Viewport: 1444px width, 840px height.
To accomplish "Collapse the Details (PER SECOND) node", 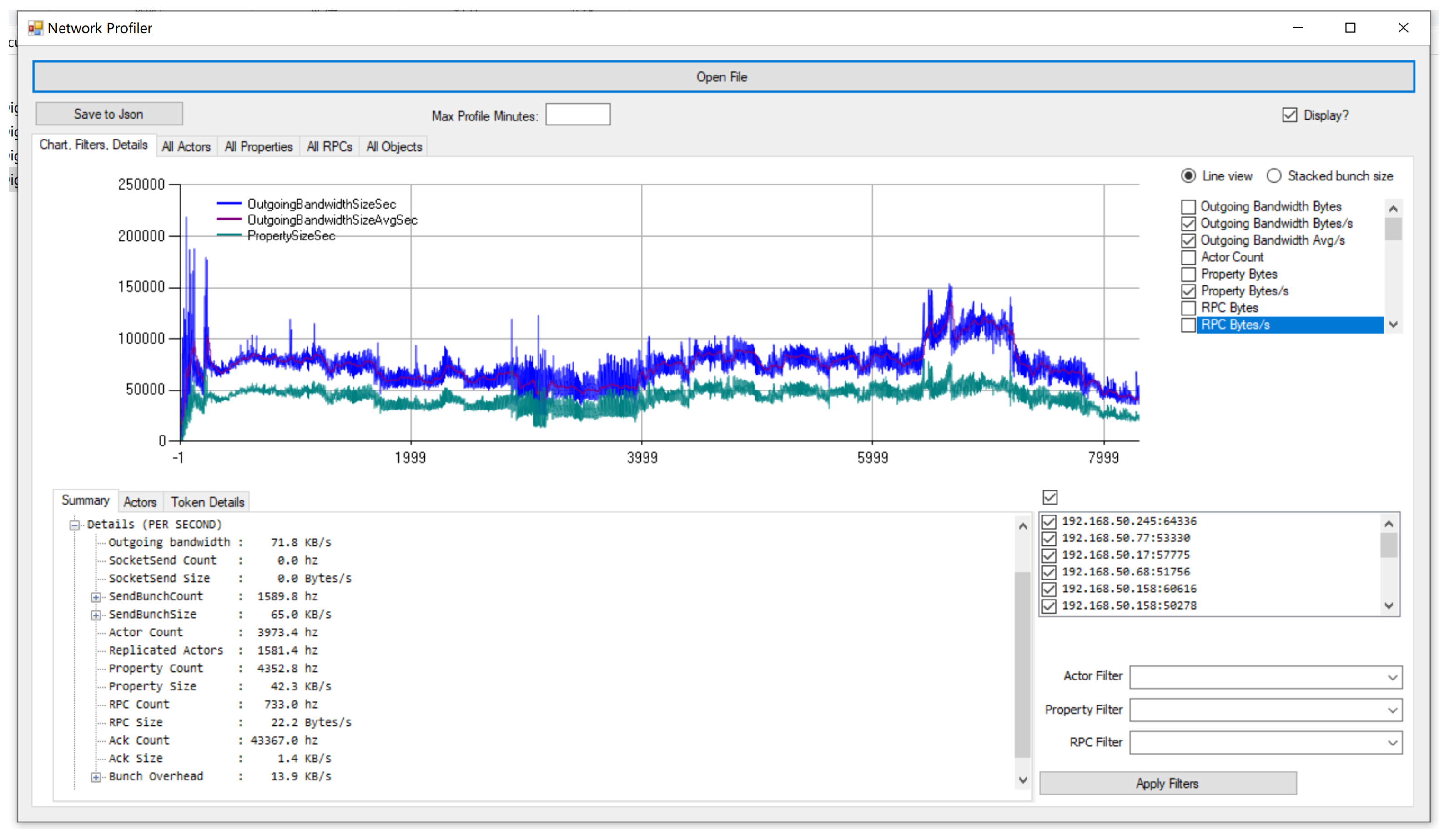I will click(75, 525).
